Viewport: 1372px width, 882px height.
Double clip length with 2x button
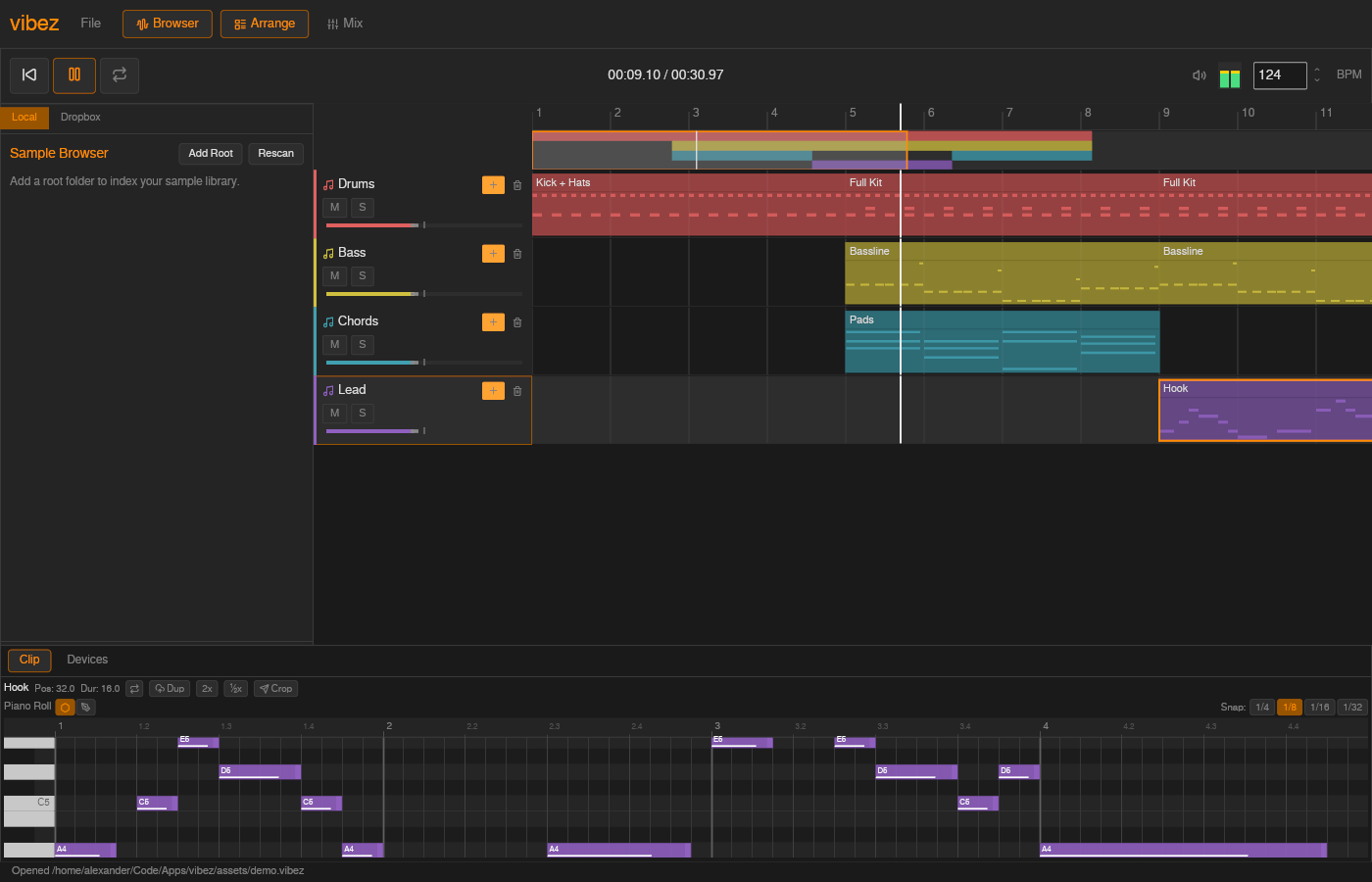207,689
